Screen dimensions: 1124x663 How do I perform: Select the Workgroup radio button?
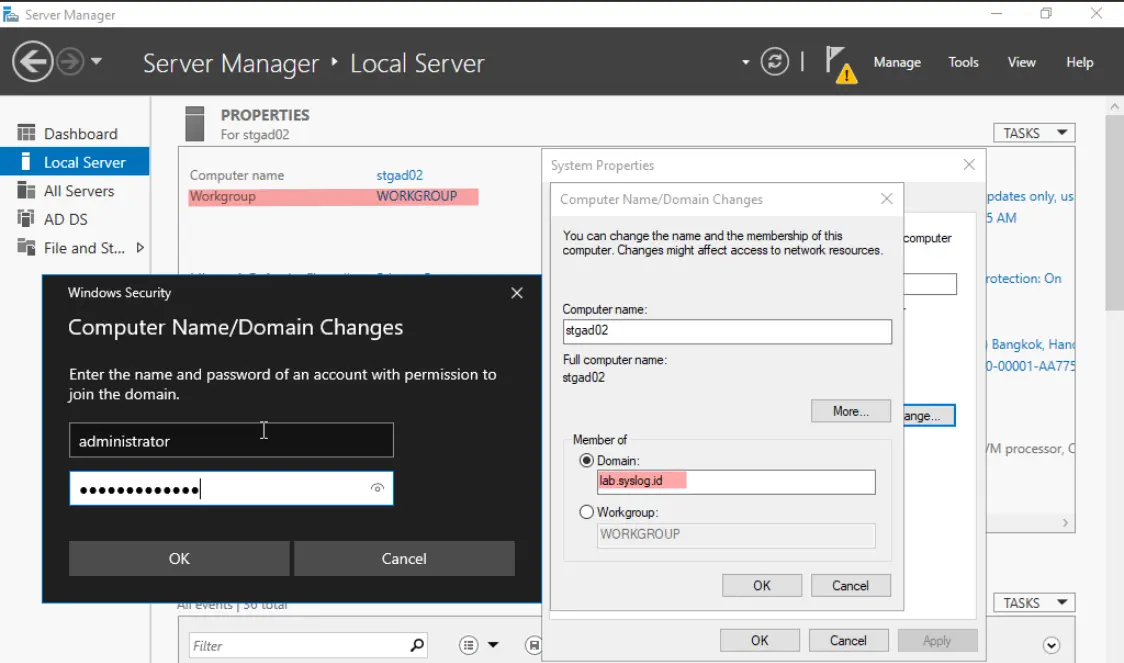pyautogui.click(x=586, y=512)
